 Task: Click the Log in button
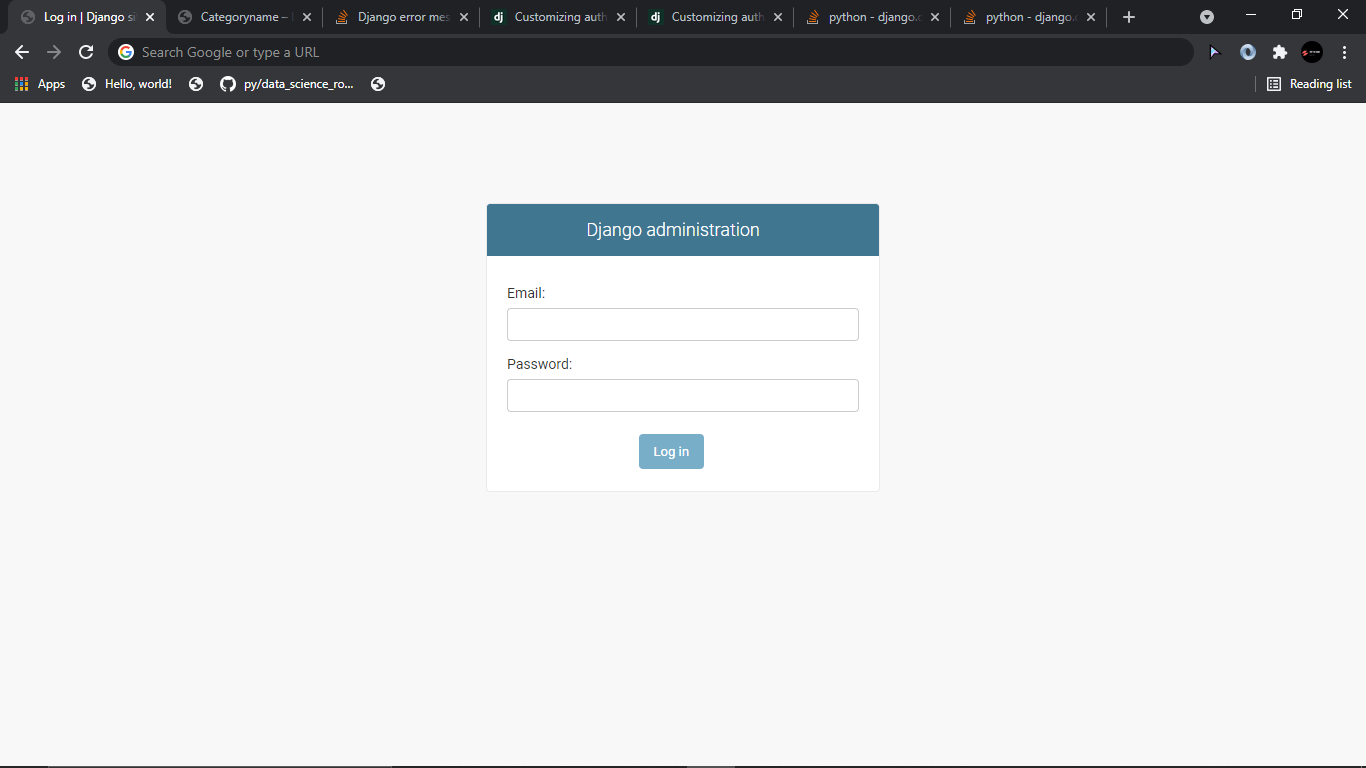click(x=671, y=451)
